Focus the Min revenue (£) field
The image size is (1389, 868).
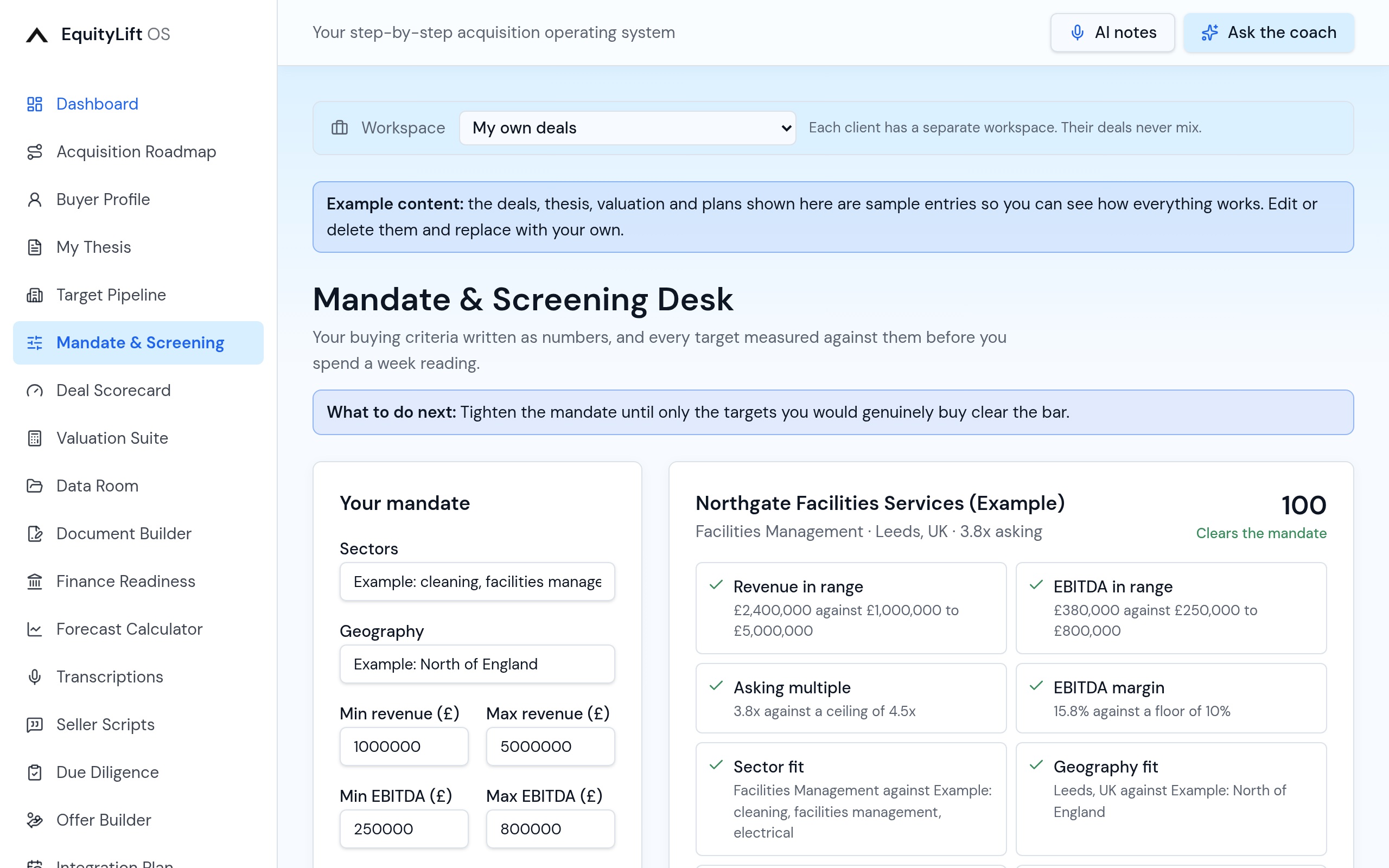(404, 746)
